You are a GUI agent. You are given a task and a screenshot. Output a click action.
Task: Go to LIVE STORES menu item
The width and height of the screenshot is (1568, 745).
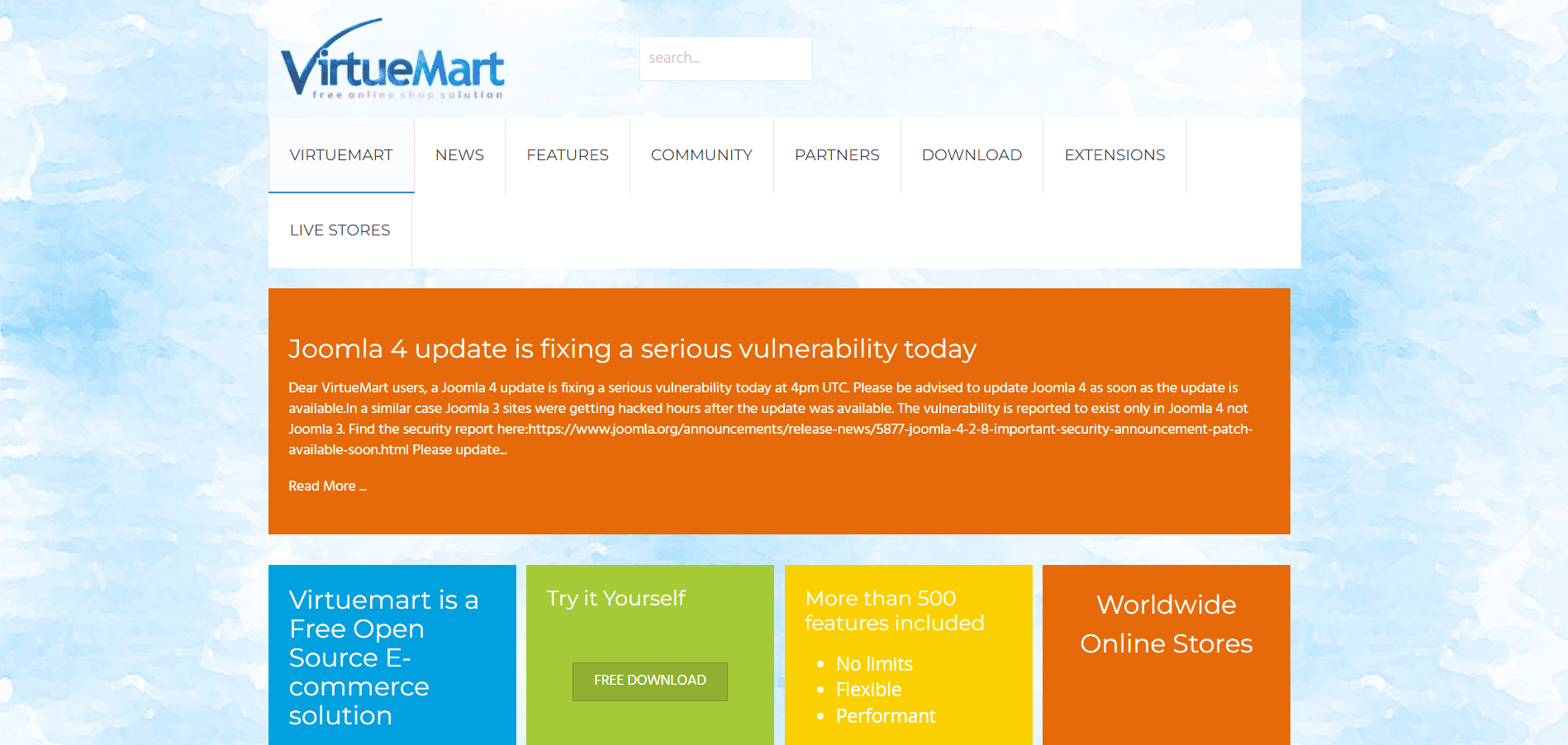(x=340, y=230)
